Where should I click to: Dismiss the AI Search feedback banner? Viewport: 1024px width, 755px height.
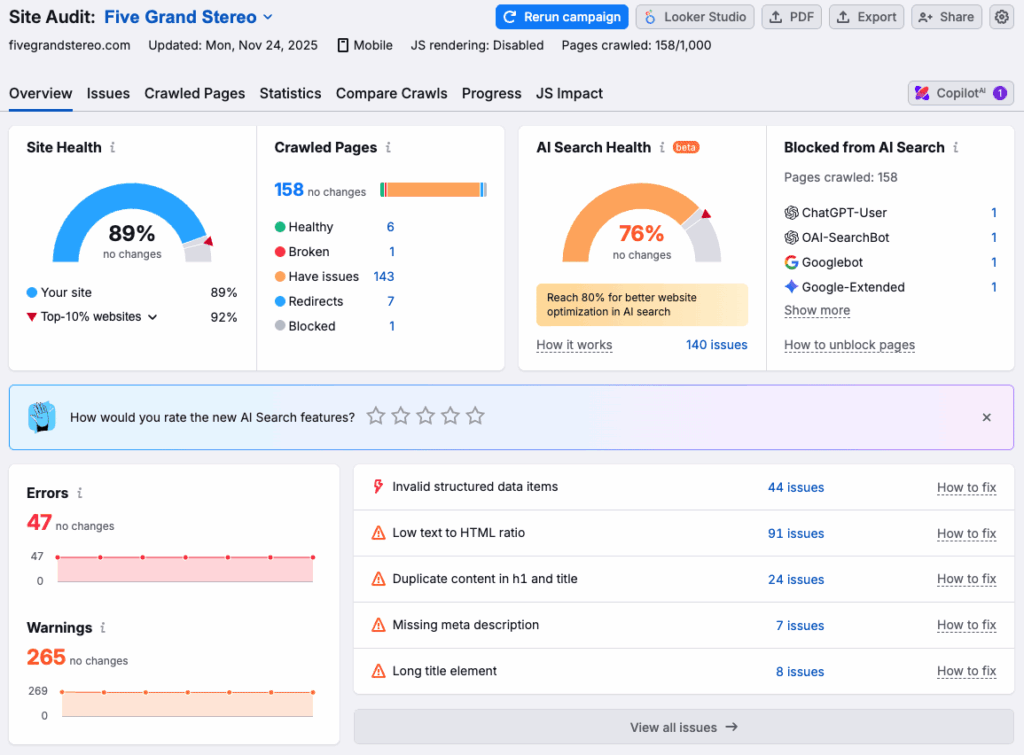point(986,417)
